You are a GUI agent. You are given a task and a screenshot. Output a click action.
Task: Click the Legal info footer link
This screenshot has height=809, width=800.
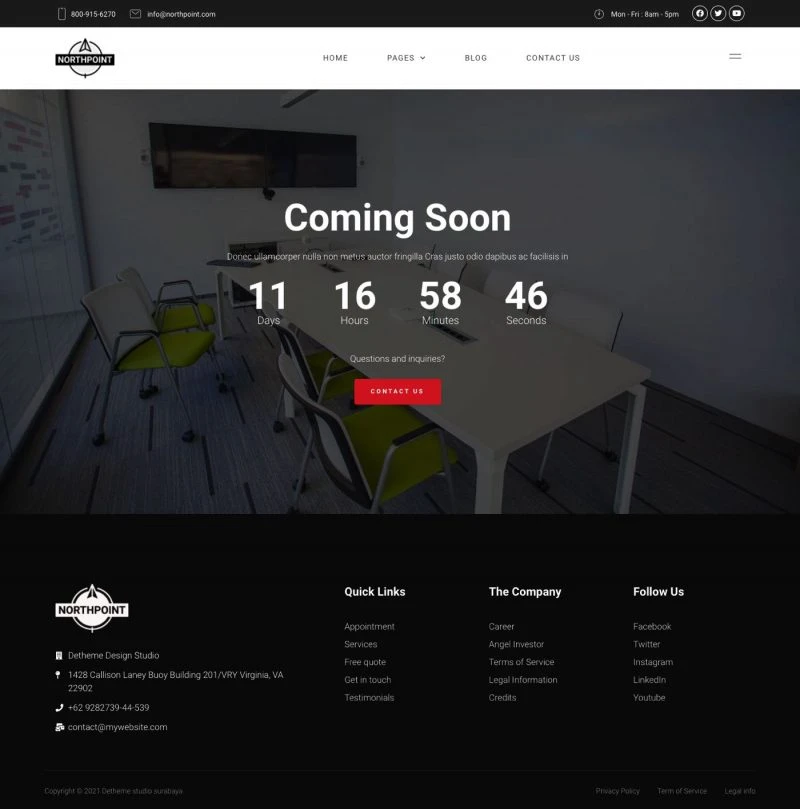[x=740, y=791]
